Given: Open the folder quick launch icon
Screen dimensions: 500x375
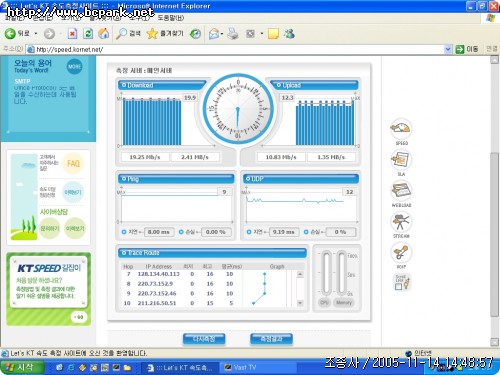Looking at the screenshot, I should click(x=127, y=368).
